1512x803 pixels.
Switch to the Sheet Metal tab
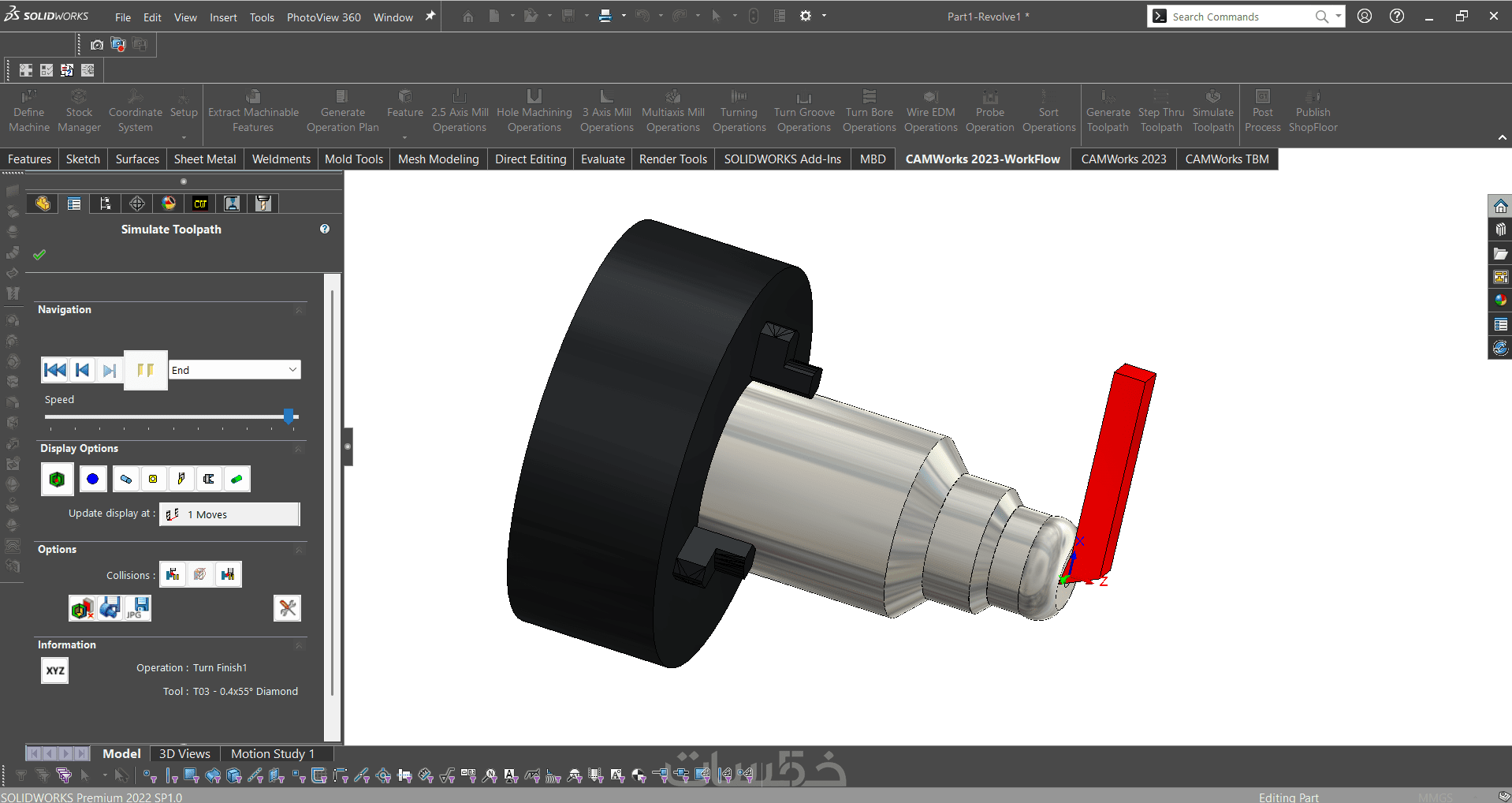(x=205, y=159)
